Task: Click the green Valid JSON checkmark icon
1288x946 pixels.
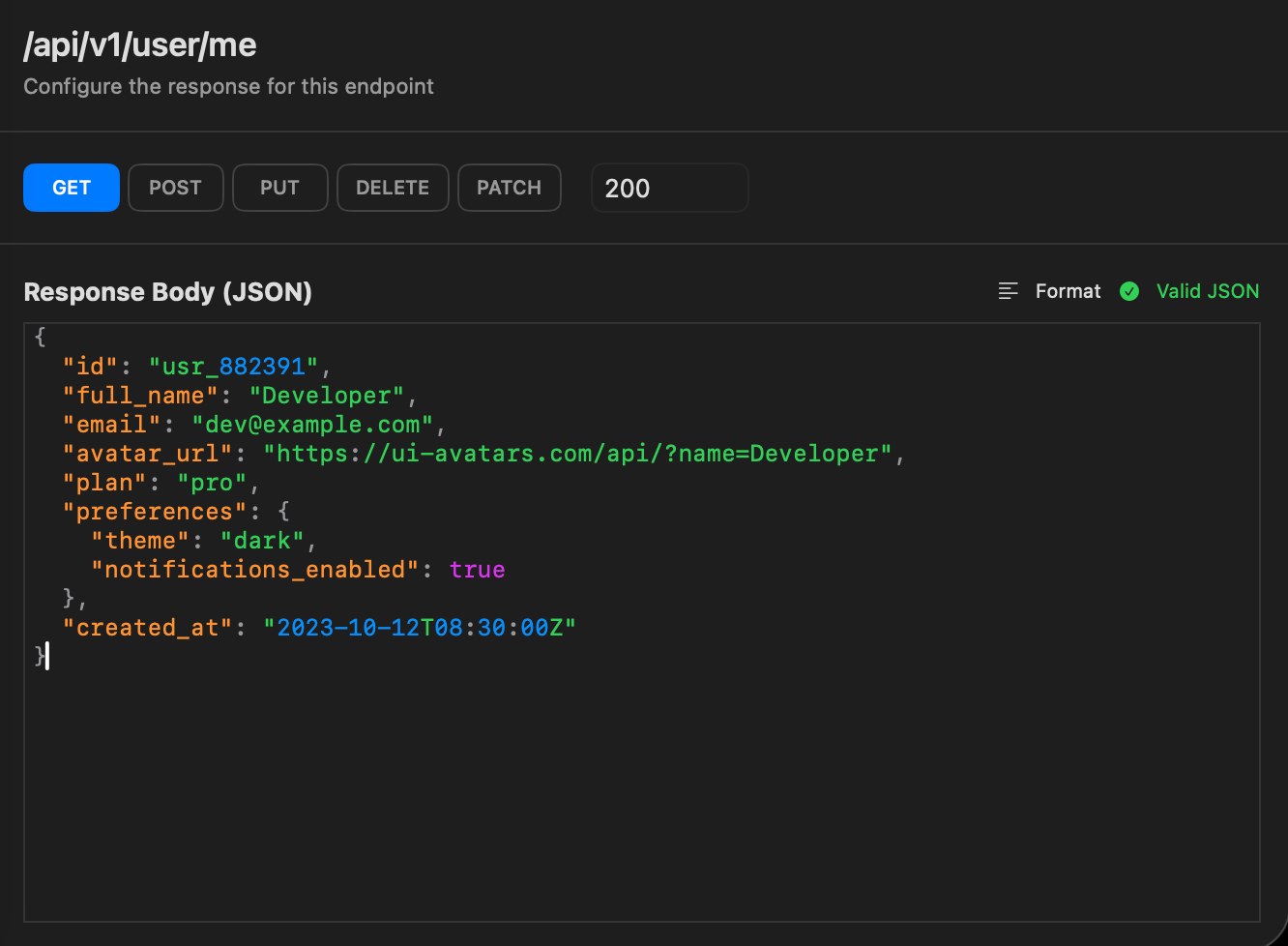Action: pos(1129,290)
